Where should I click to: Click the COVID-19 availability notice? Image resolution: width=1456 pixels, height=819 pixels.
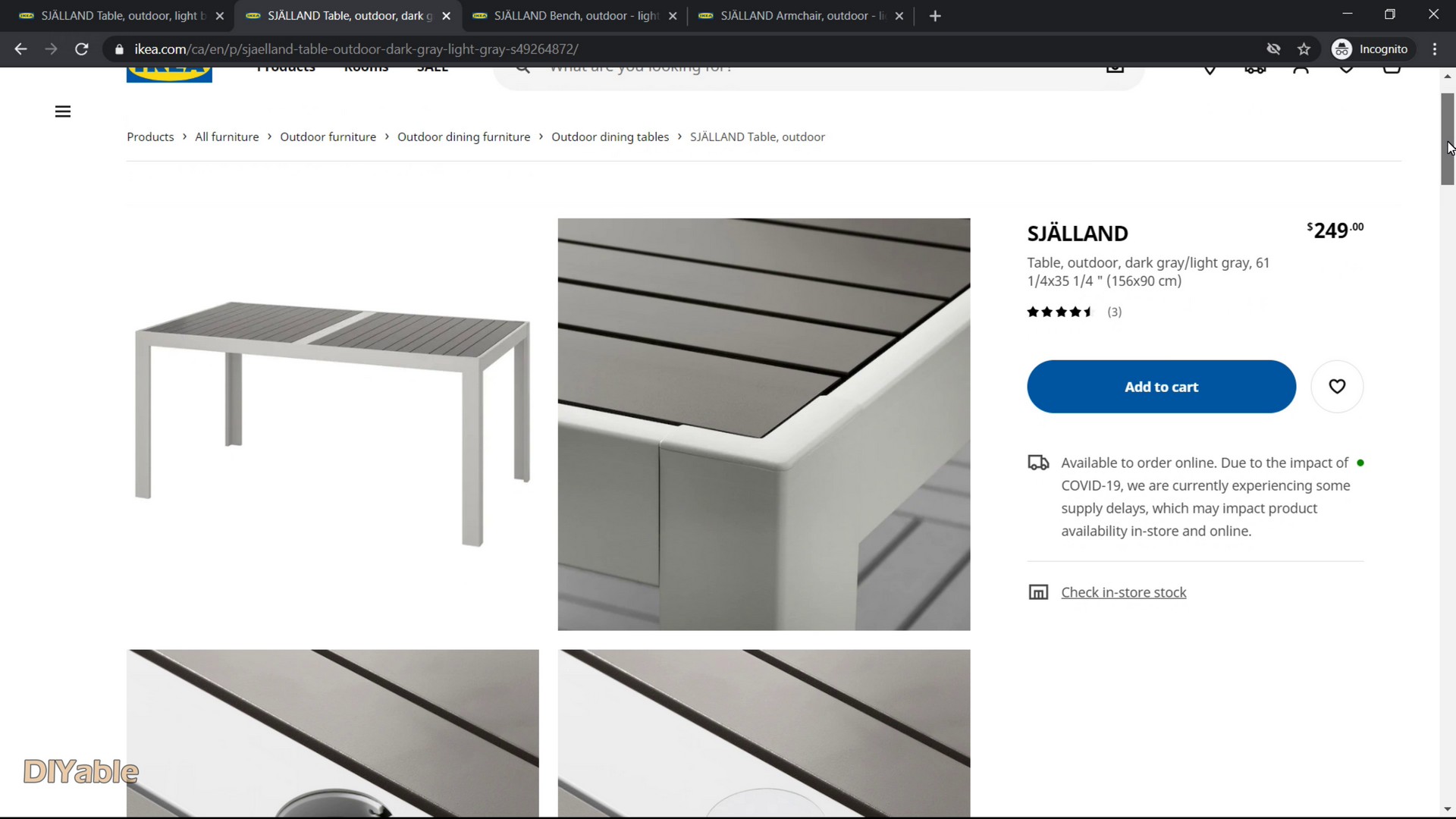click(1205, 497)
